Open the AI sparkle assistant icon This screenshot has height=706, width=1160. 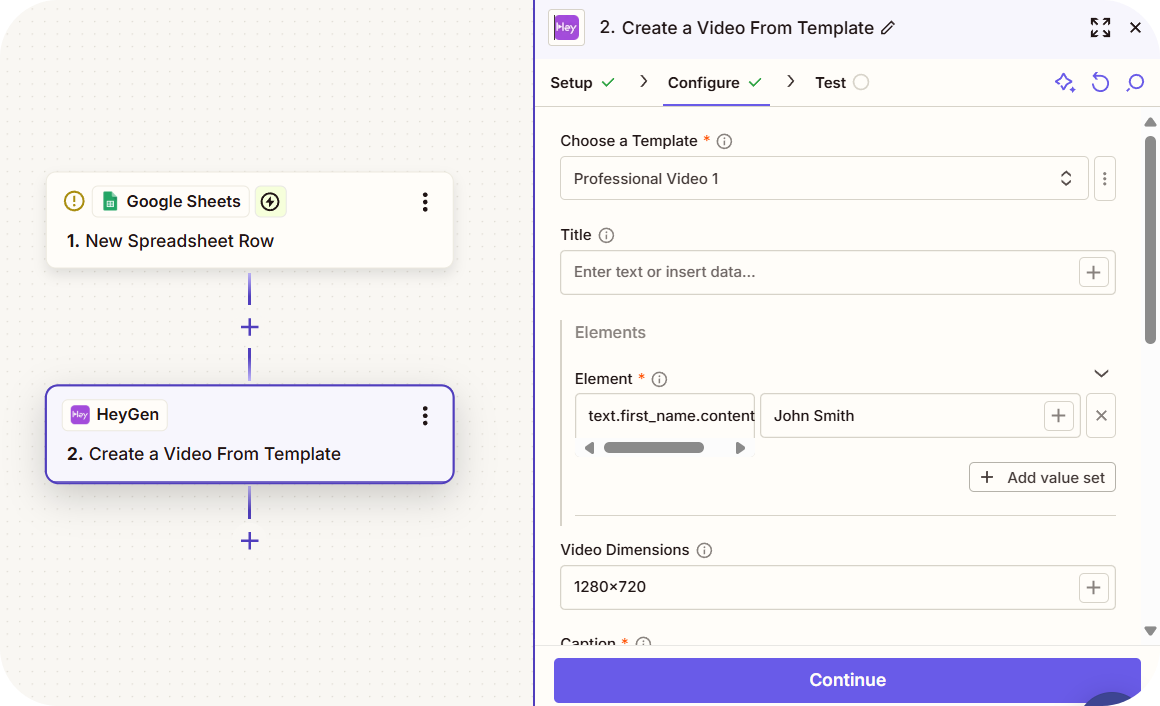(1065, 82)
